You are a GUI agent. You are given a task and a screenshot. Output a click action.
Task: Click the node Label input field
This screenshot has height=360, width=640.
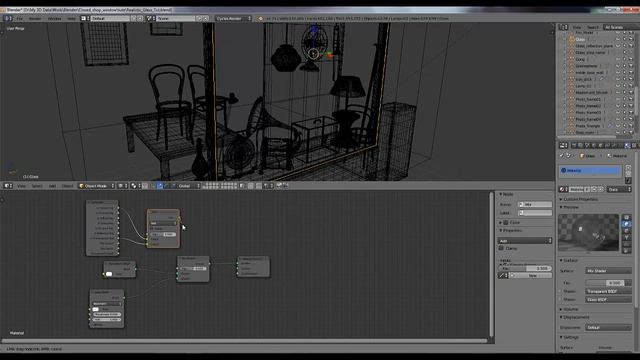[535, 213]
